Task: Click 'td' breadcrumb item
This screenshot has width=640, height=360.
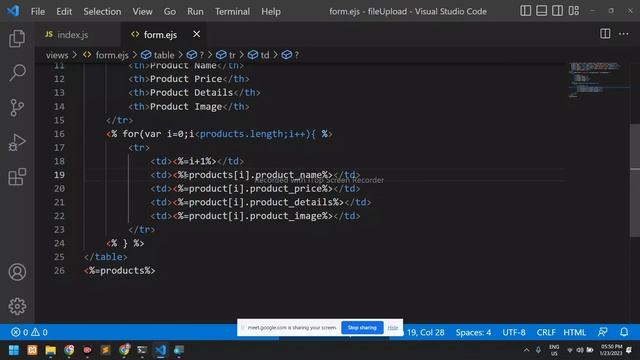Action: click(264, 55)
